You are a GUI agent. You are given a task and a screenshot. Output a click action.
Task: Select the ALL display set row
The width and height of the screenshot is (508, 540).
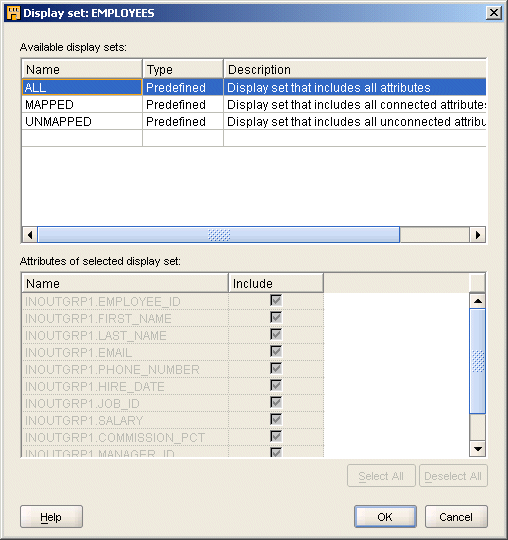click(254, 87)
